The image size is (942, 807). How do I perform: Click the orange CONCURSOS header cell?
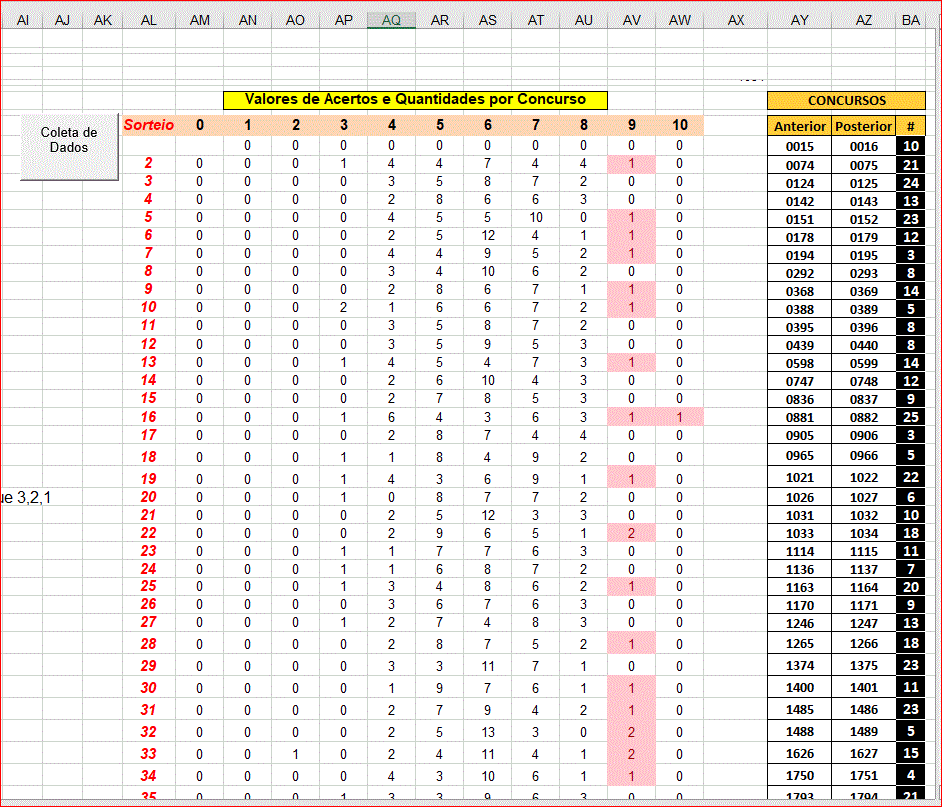(846, 100)
